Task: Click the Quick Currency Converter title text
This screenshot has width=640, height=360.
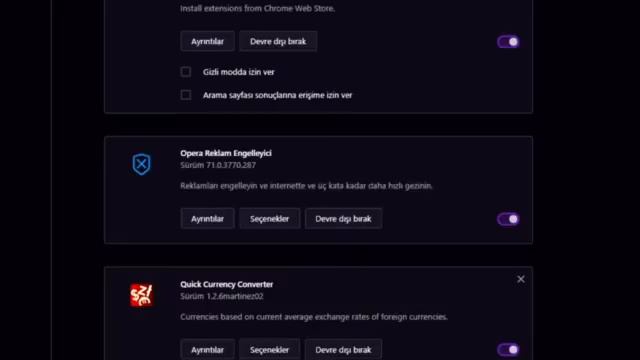Action: [227, 284]
